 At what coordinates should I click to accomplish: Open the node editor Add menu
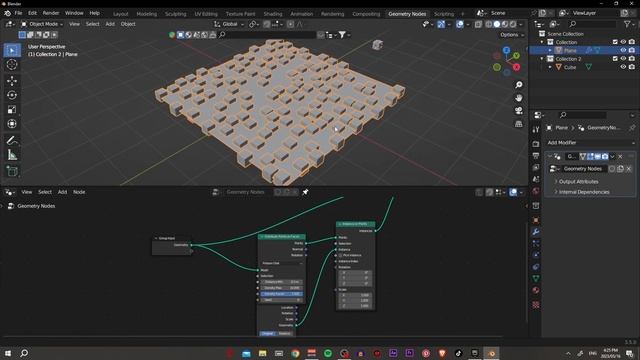tap(62, 192)
